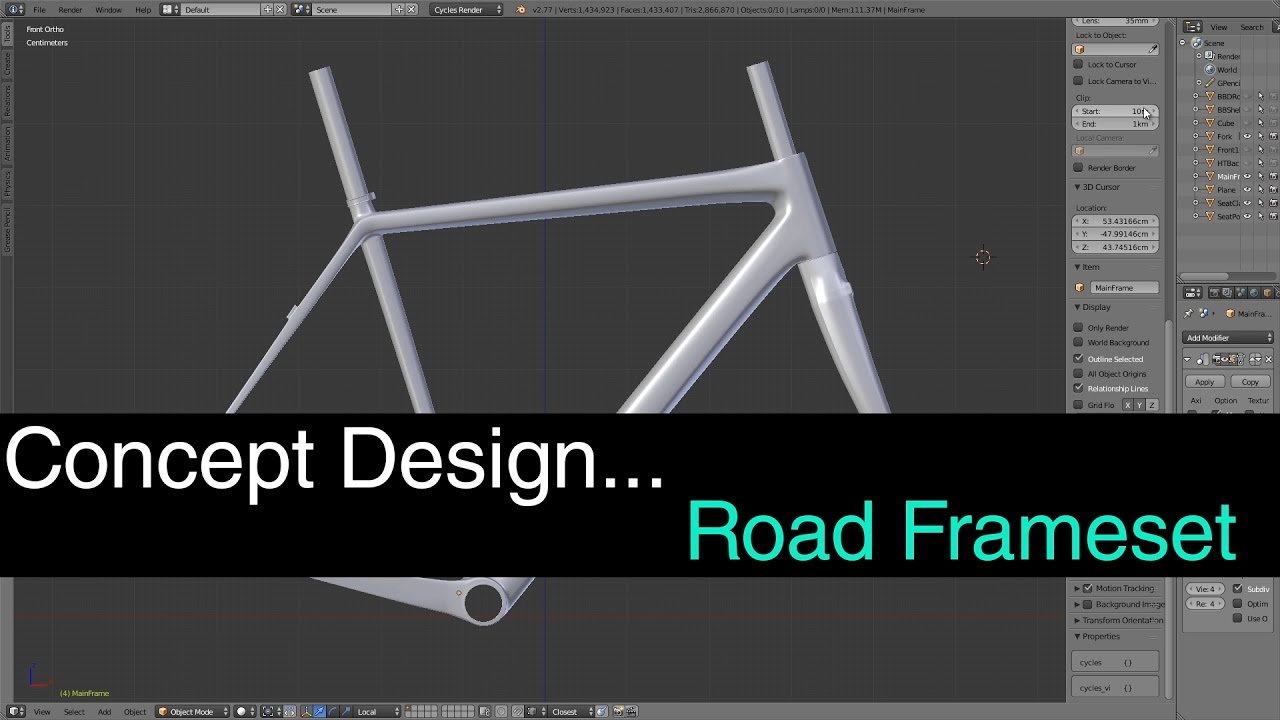Click the screen layout browse icon

[170, 9]
